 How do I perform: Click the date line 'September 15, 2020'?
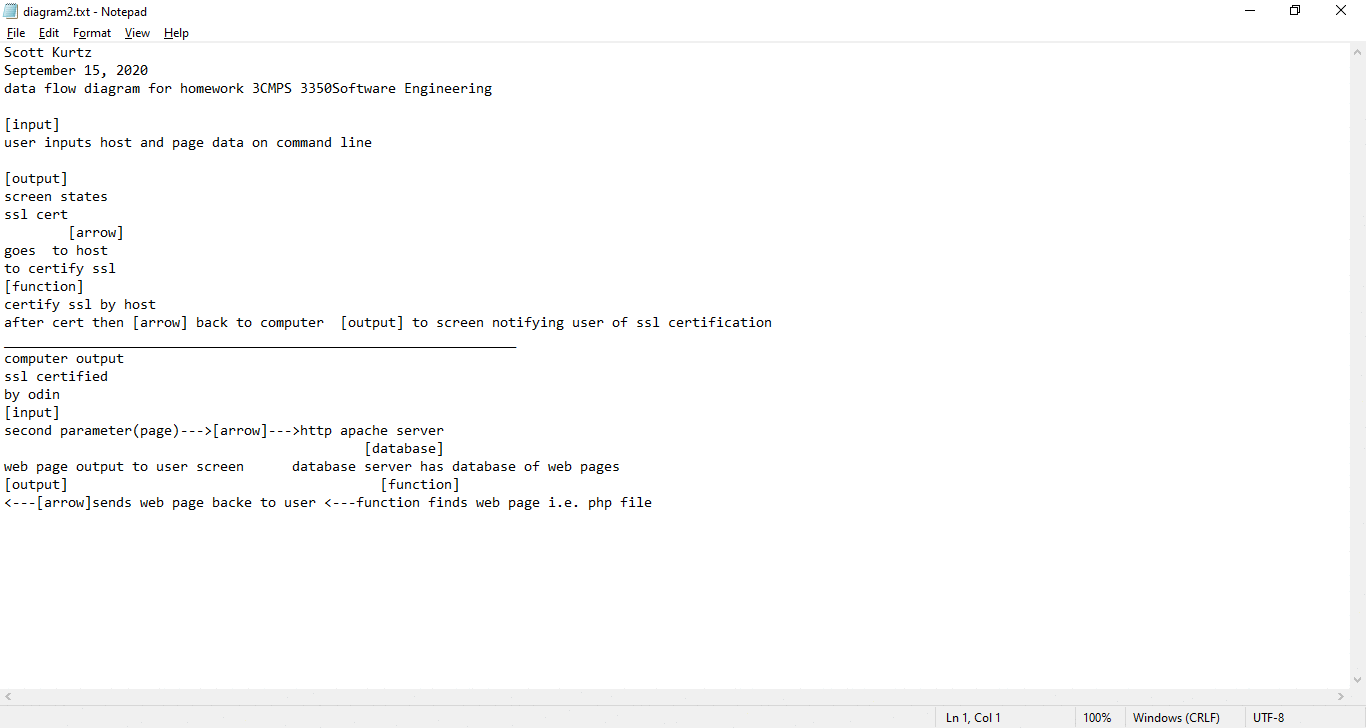76,71
